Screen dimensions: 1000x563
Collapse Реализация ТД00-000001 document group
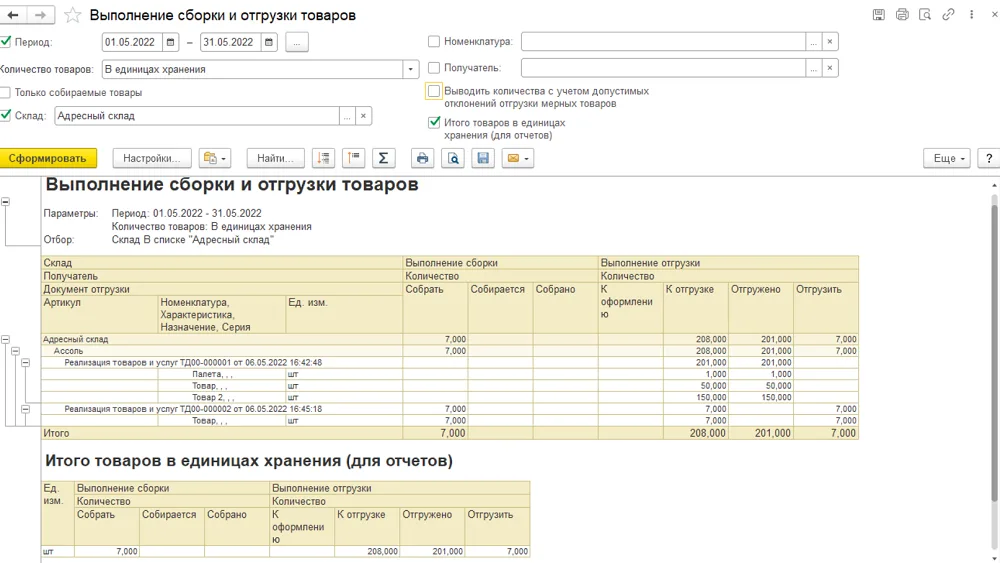pyautogui.click(x=26, y=363)
